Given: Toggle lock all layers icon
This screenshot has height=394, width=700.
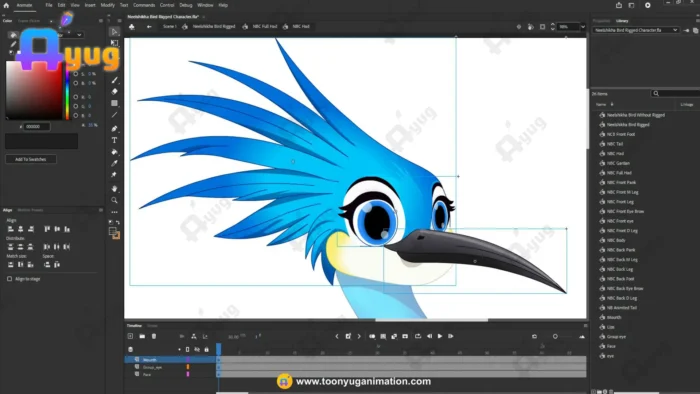Looking at the screenshot, I should point(206,349).
